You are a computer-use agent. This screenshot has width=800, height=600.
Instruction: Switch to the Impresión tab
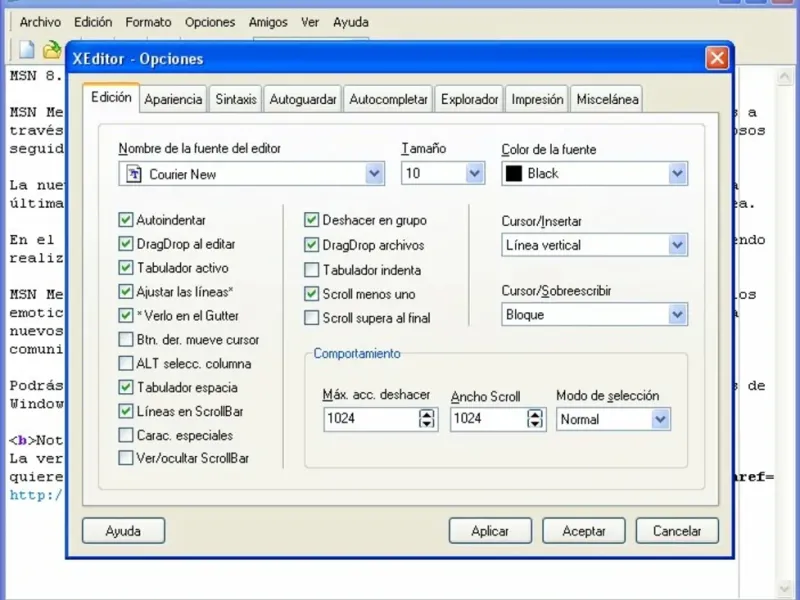click(x=537, y=99)
